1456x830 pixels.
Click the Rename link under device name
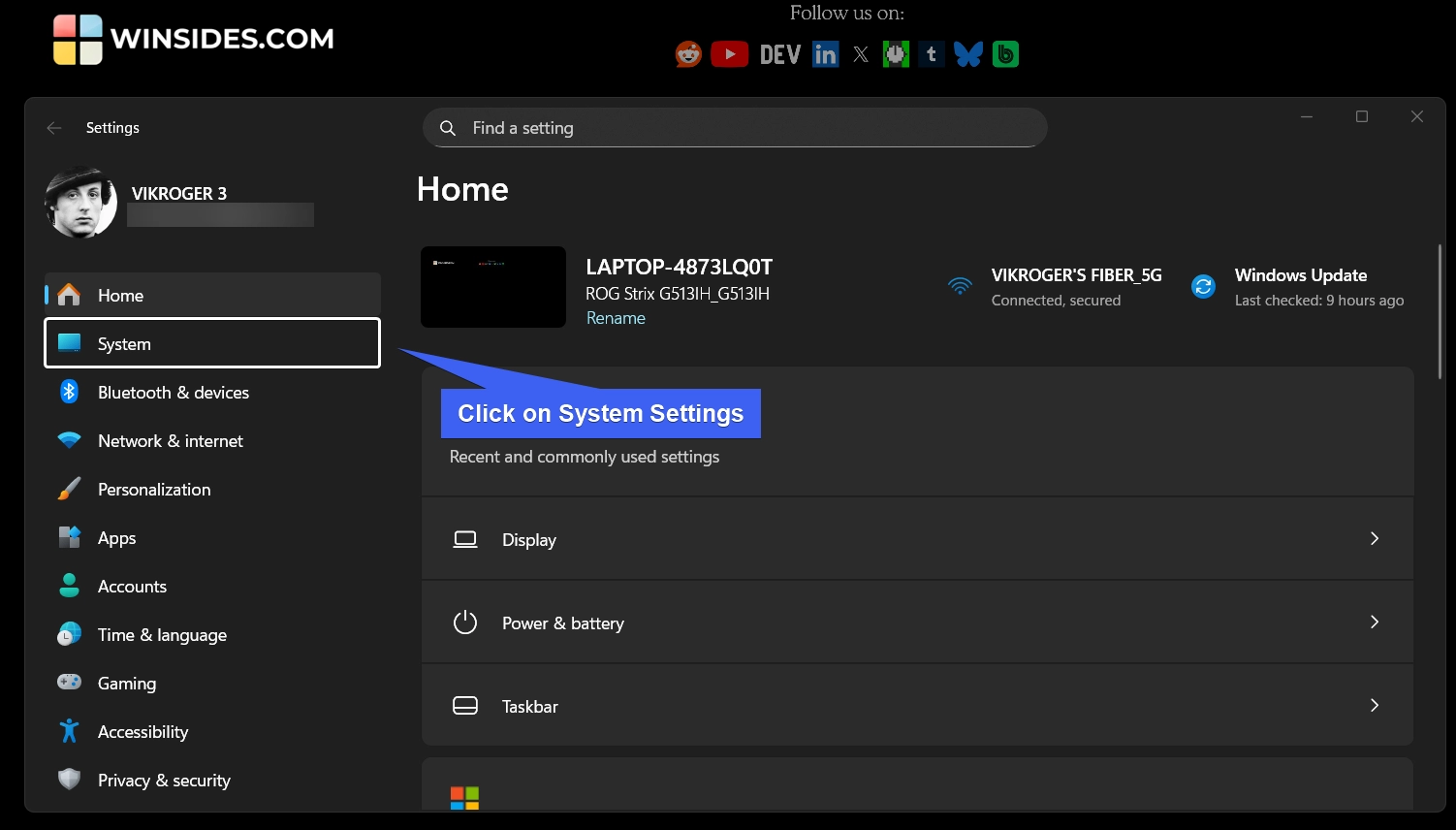(616, 318)
